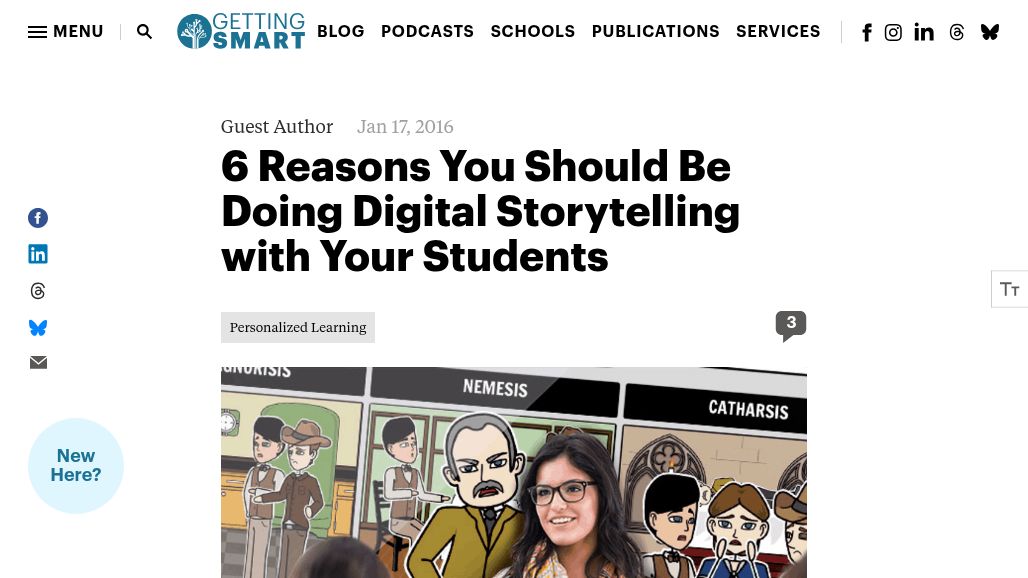
Task: Open the comments bubble showing 3
Action: 791,325
